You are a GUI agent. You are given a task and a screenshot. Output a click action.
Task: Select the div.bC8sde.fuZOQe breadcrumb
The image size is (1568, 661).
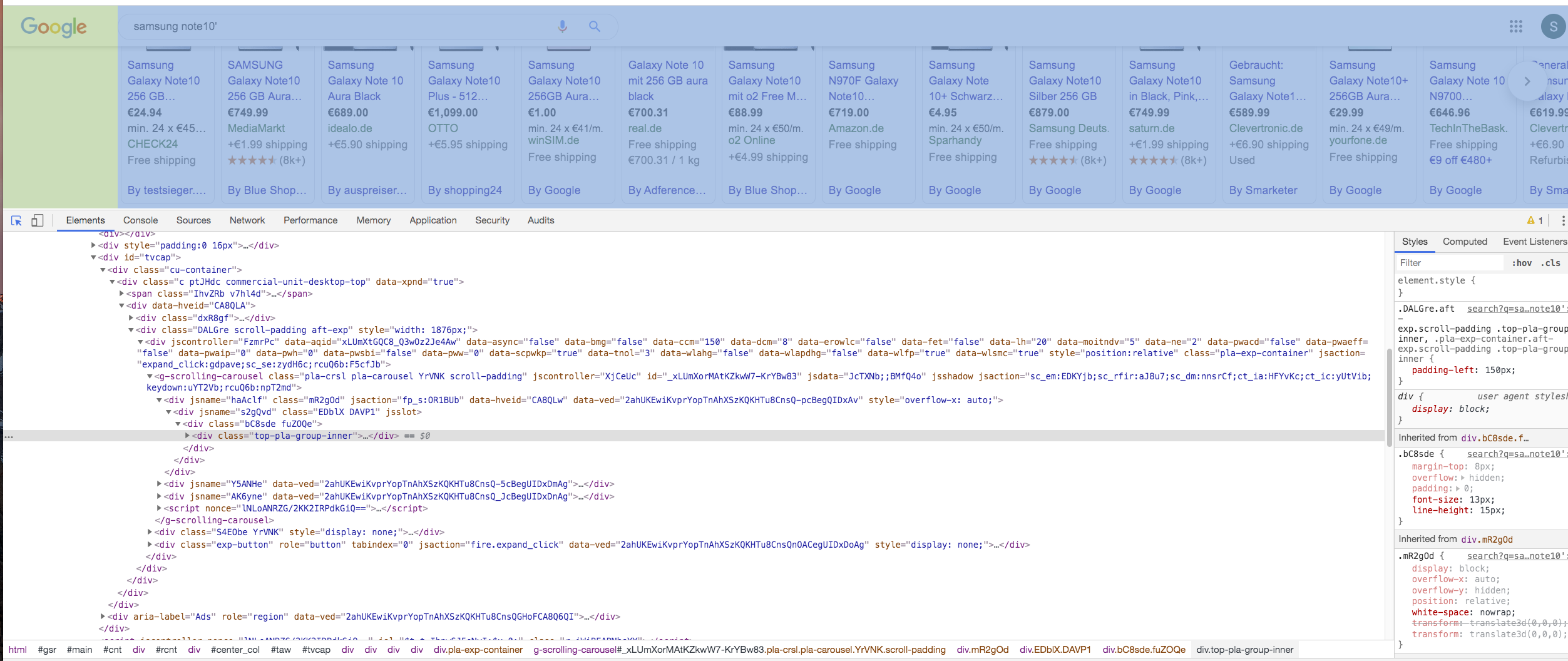click(x=1144, y=650)
